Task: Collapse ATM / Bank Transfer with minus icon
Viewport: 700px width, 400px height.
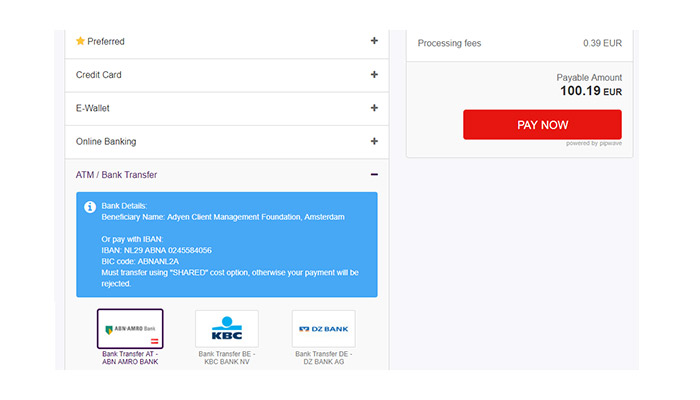Action: (x=374, y=175)
